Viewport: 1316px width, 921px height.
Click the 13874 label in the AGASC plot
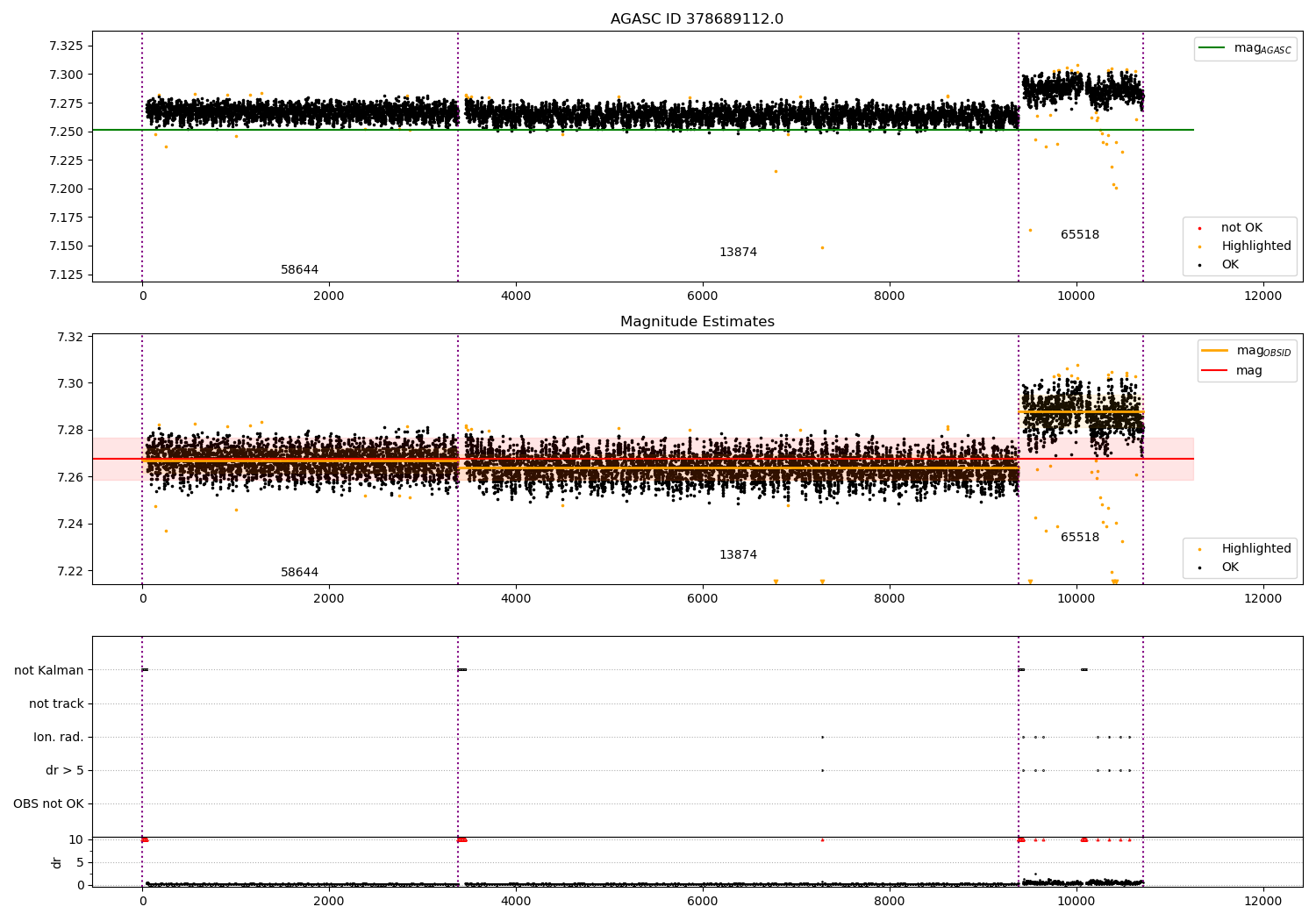[x=738, y=253]
